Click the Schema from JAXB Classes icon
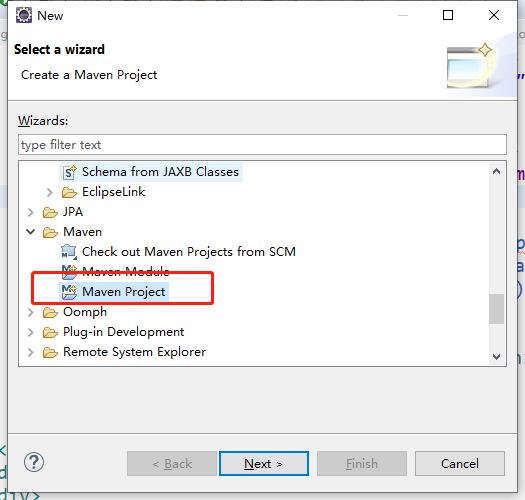 click(70, 172)
